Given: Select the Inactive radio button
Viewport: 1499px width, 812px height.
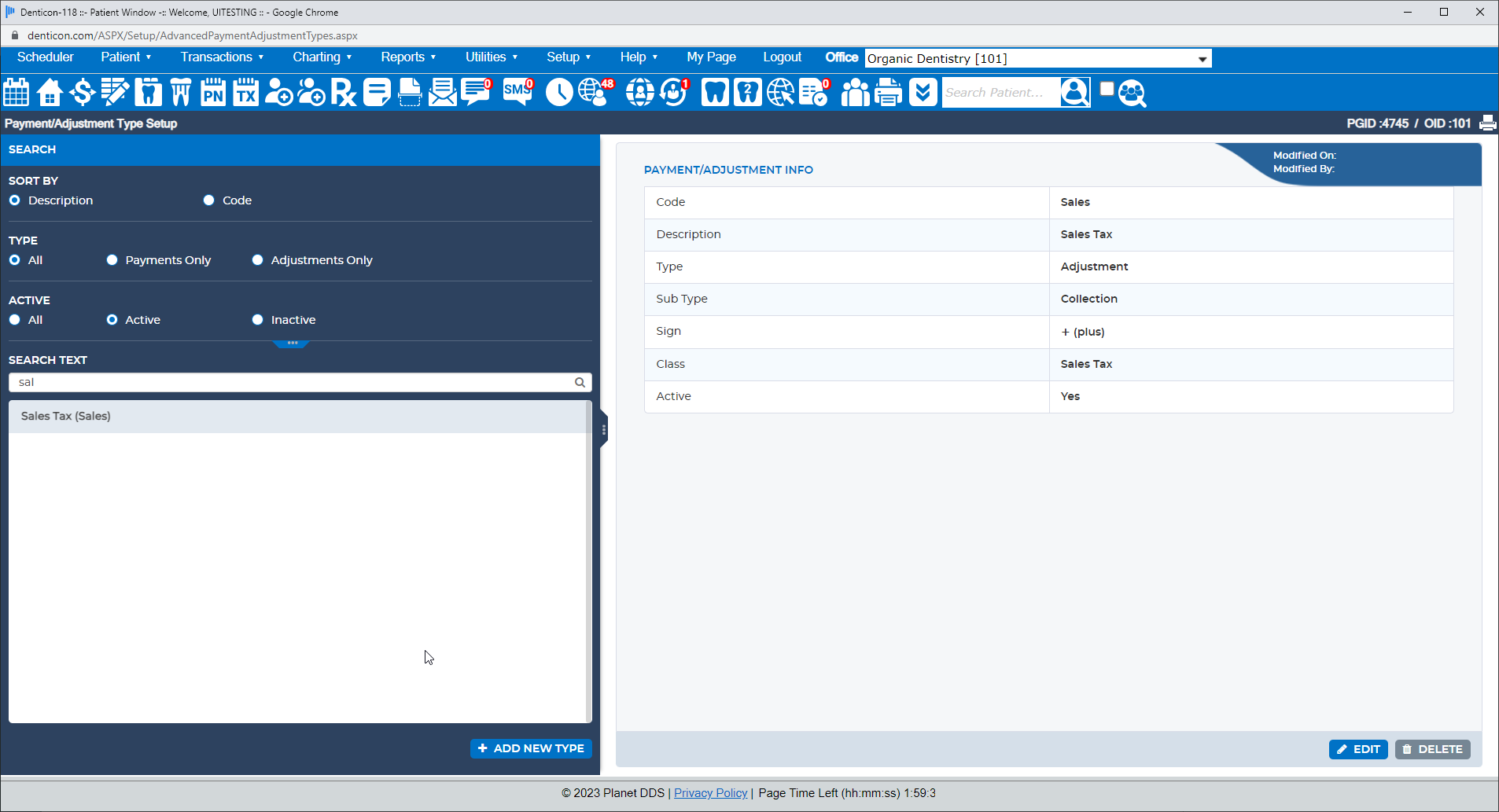Looking at the screenshot, I should point(257,320).
